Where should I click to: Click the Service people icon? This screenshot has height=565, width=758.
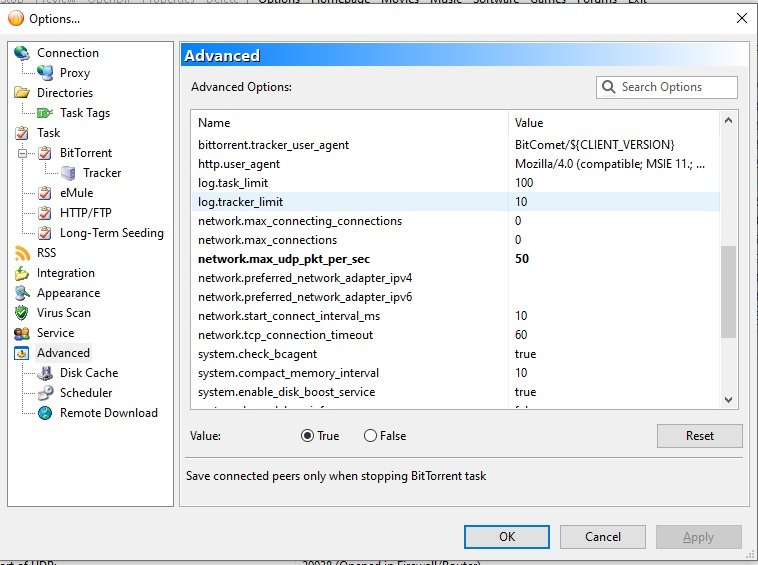point(22,333)
